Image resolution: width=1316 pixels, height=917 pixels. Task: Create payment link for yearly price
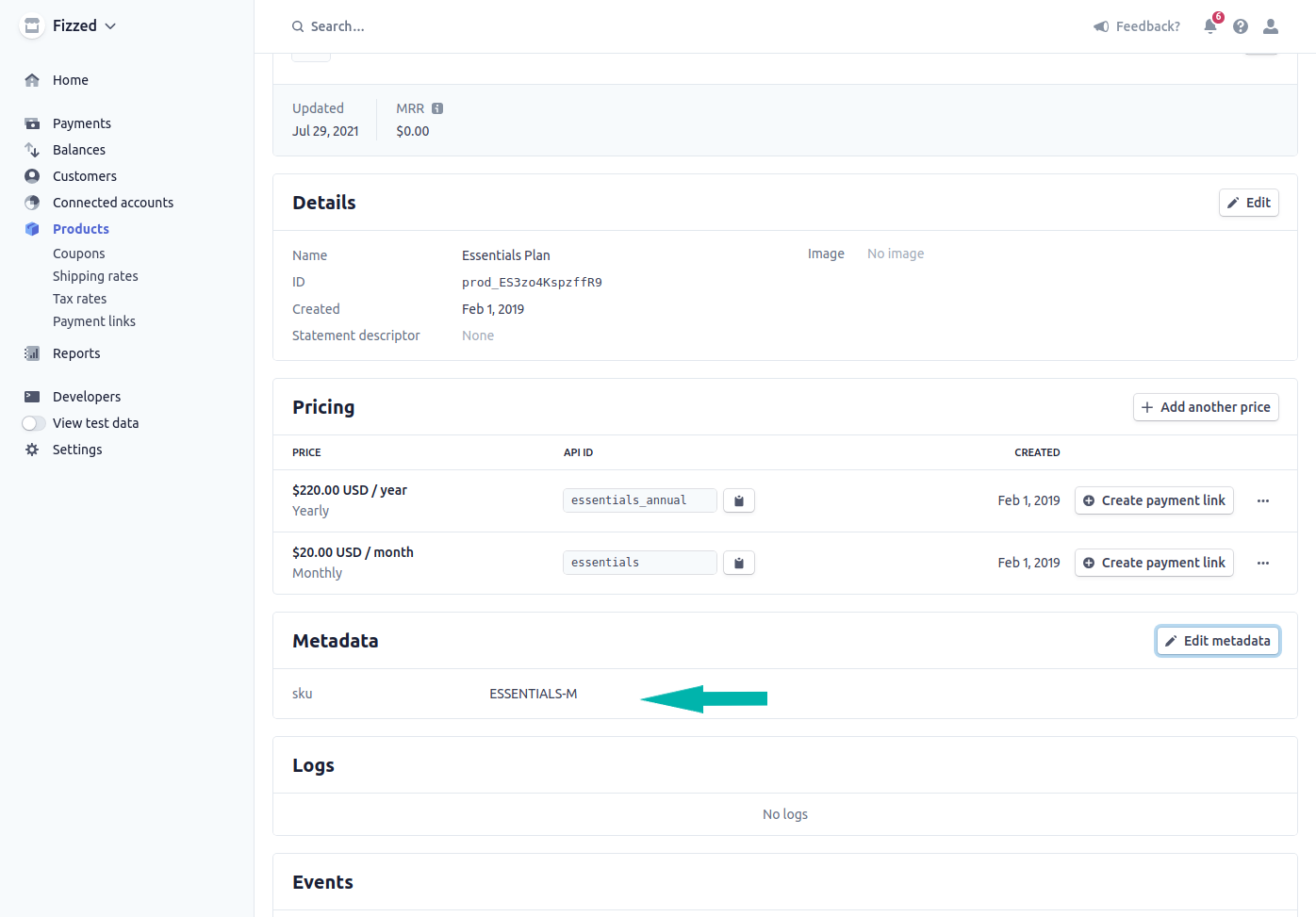pos(1154,500)
